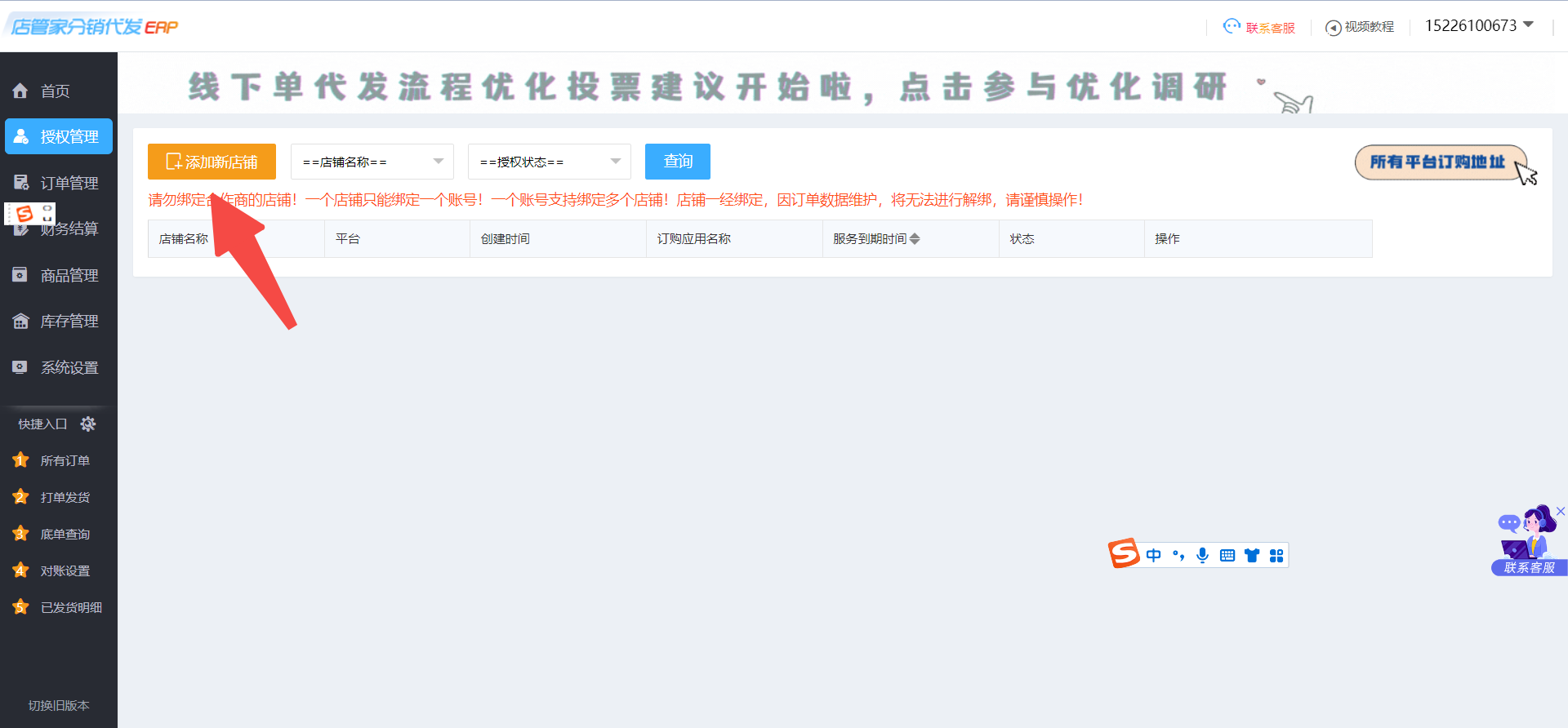Click the 所有平台订购地址 banner button
Screen dimensions: 1568x728
(x=1439, y=162)
